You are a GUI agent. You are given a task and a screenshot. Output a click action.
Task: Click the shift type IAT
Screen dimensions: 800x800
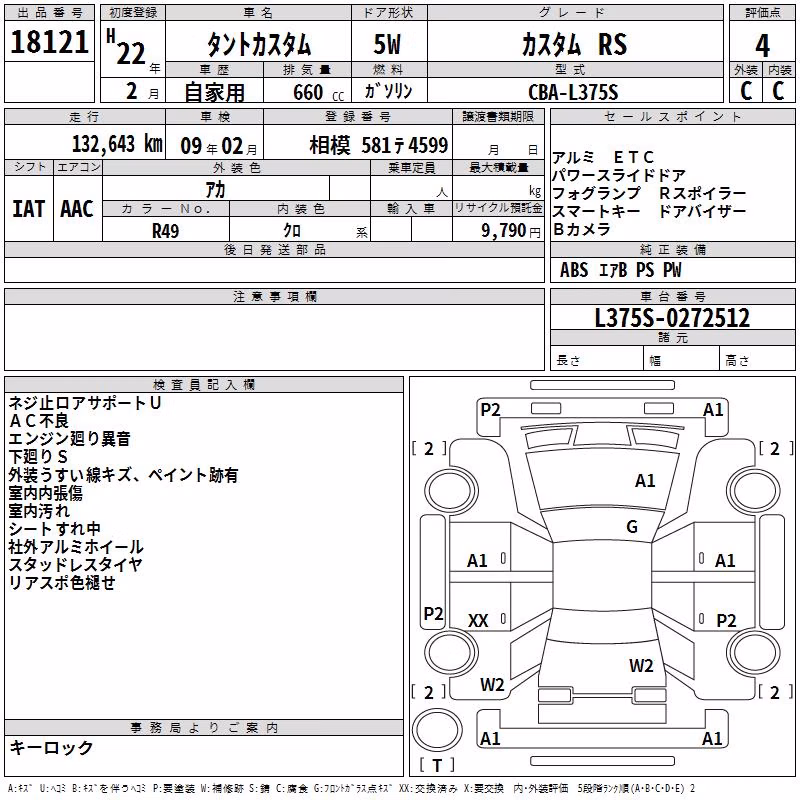click(29, 209)
